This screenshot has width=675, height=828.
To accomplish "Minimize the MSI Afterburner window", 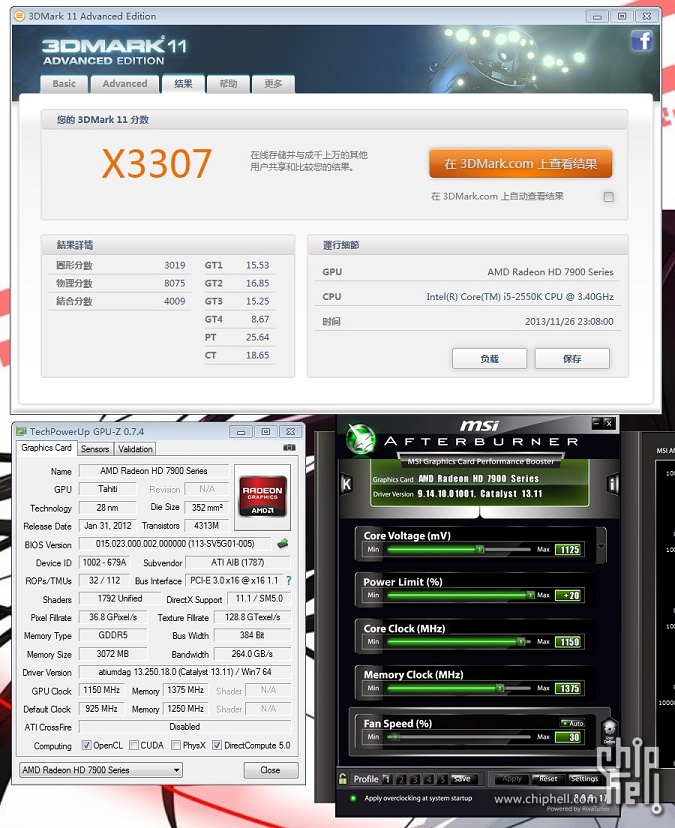I will [597, 422].
